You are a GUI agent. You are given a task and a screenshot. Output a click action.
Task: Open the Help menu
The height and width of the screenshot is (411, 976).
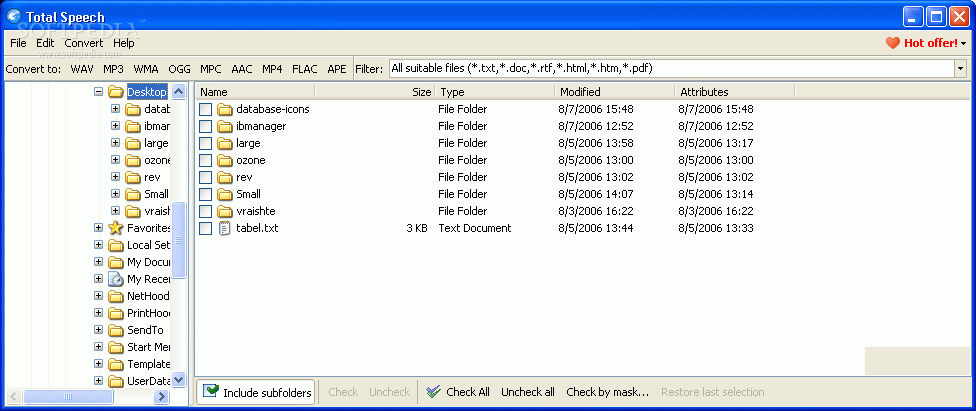(x=123, y=43)
